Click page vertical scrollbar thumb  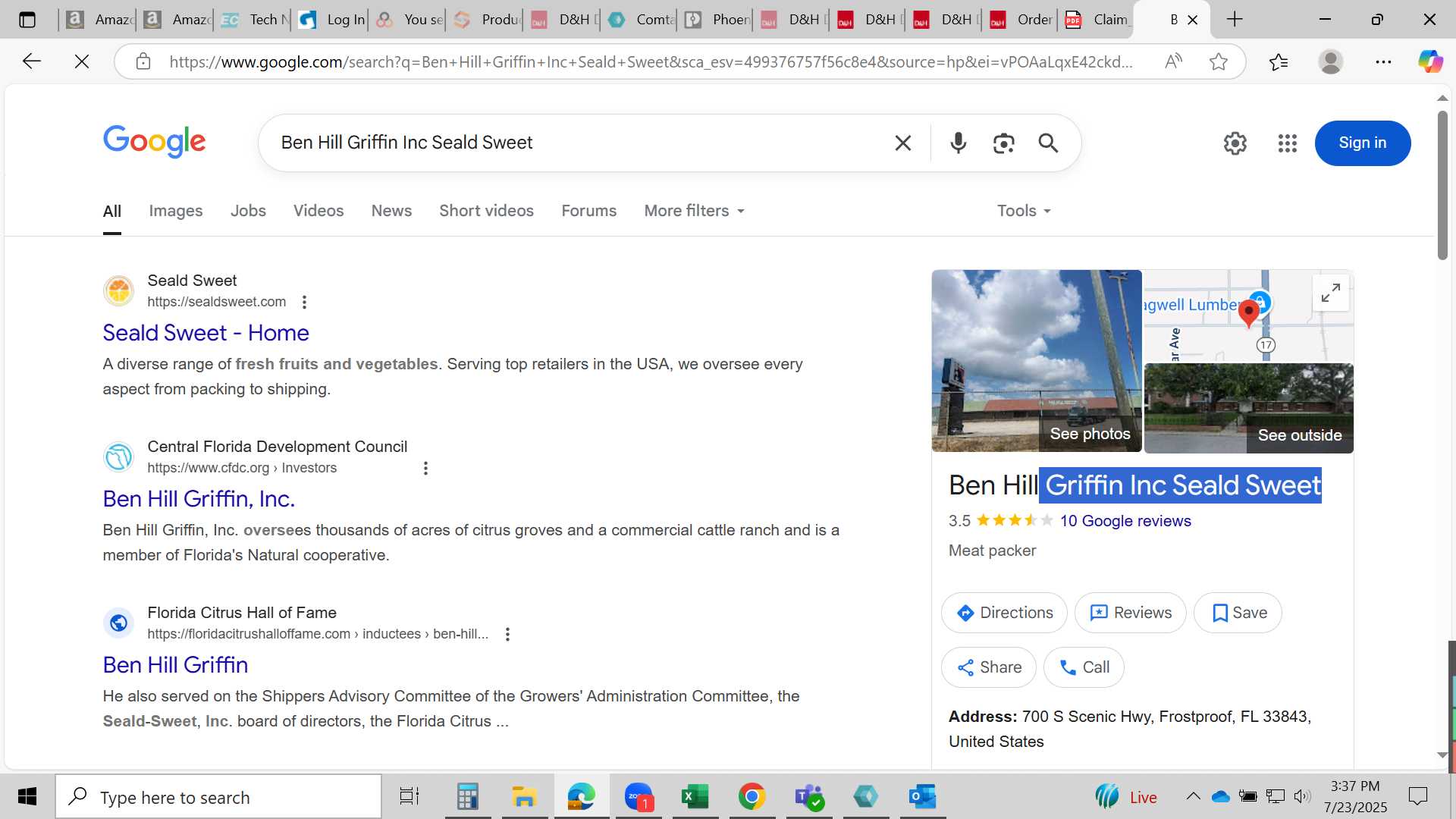[1442, 187]
